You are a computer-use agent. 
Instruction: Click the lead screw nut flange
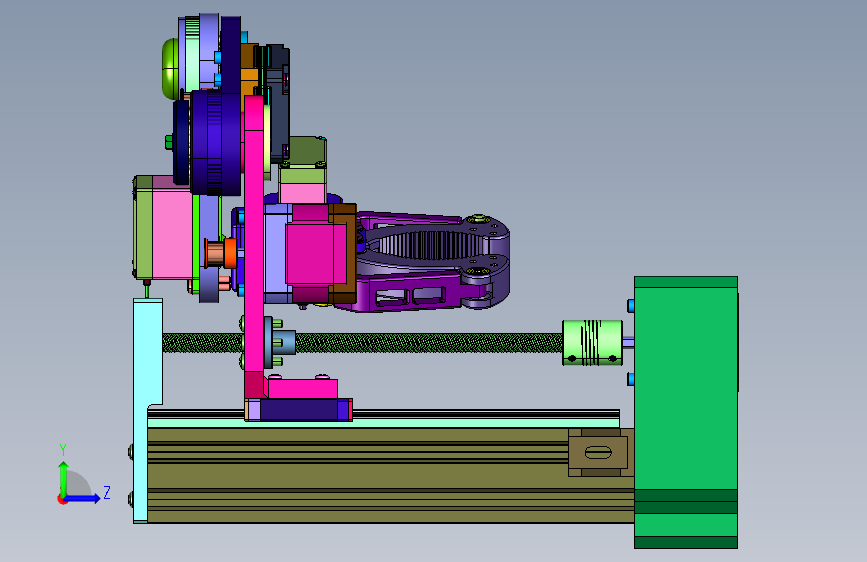[269, 342]
